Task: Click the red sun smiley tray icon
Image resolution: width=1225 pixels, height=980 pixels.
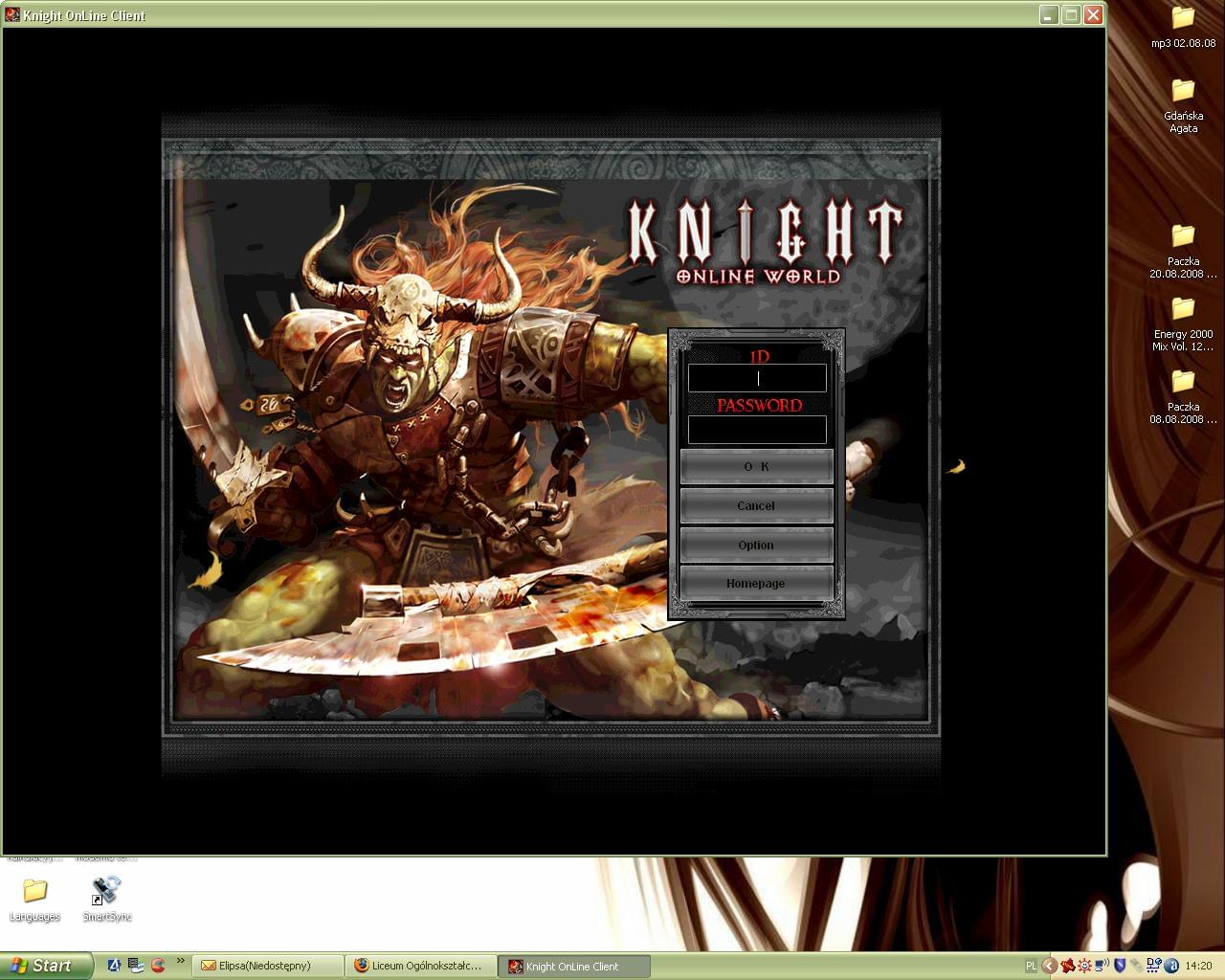Action: (x=1084, y=966)
